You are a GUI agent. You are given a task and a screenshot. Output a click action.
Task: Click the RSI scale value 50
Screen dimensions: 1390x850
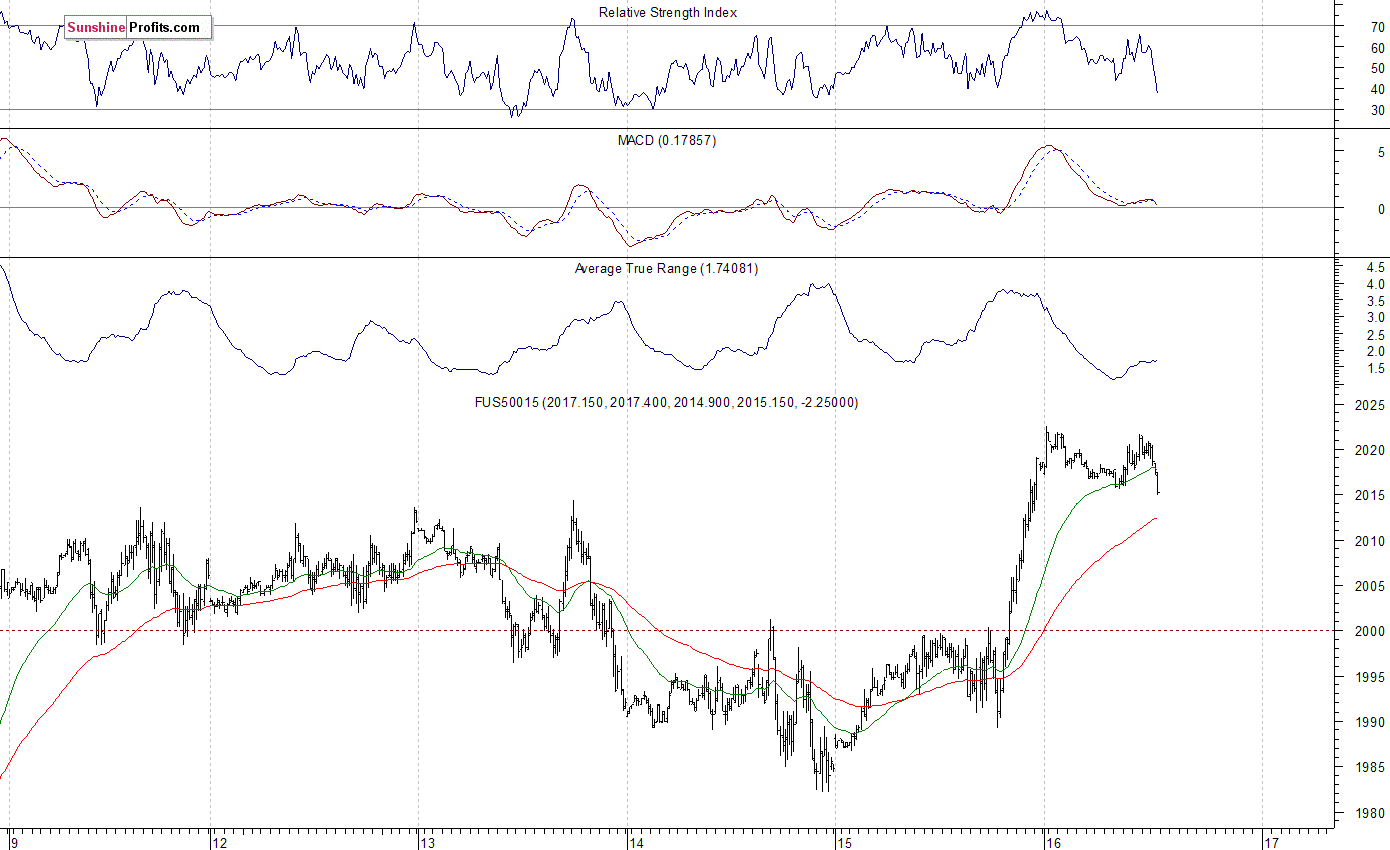[x=1378, y=69]
